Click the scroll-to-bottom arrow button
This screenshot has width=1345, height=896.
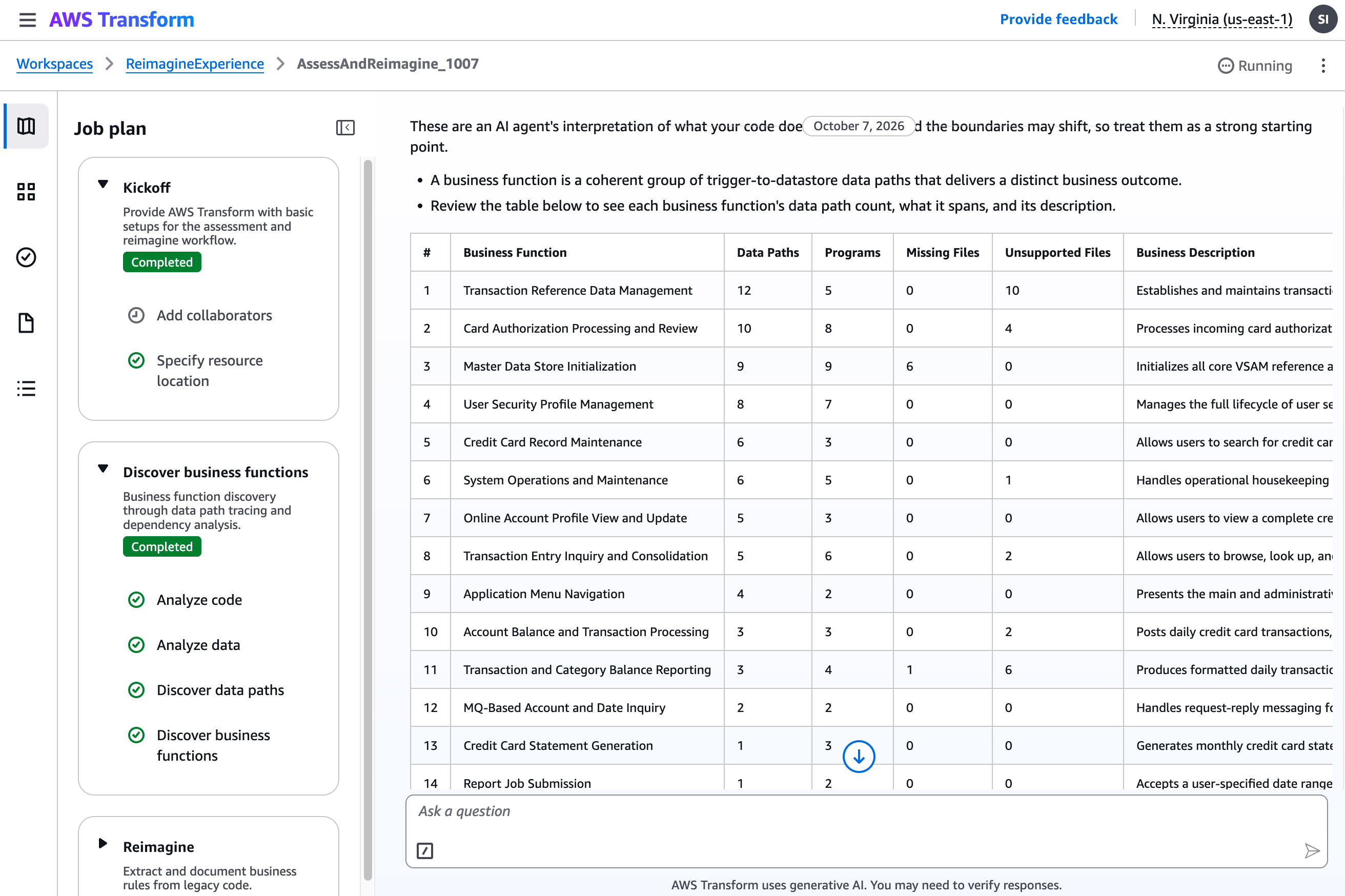tap(858, 757)
